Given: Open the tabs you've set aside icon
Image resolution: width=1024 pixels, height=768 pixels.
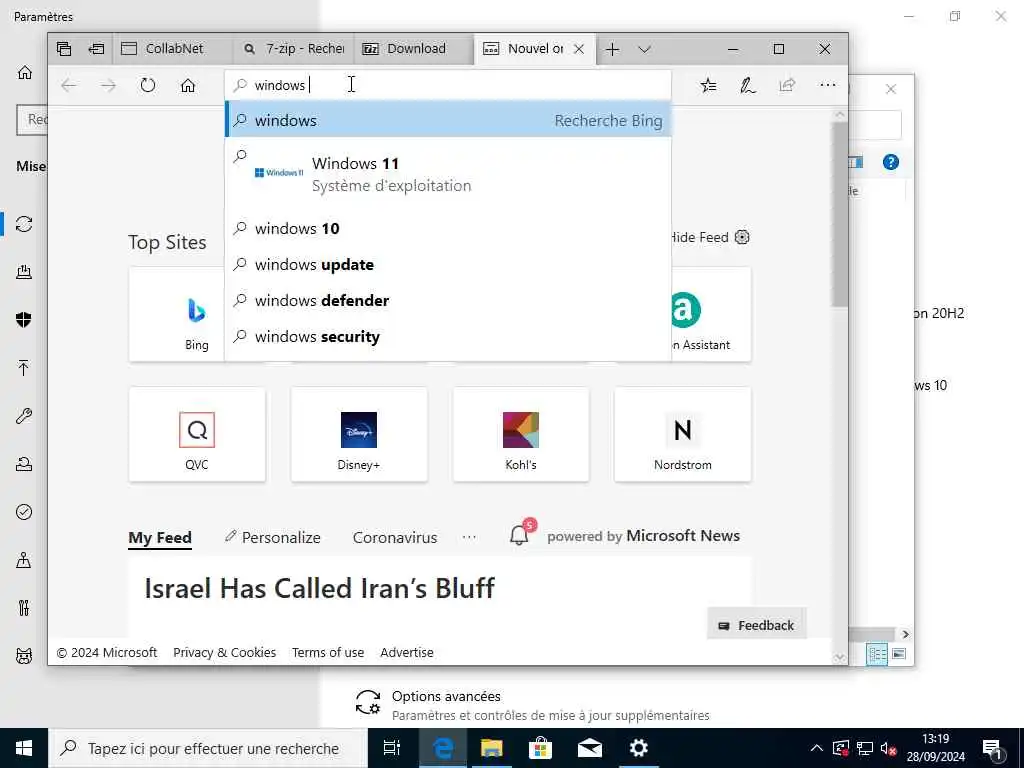Looking at the screenshot, I should [x=64, y=48].
